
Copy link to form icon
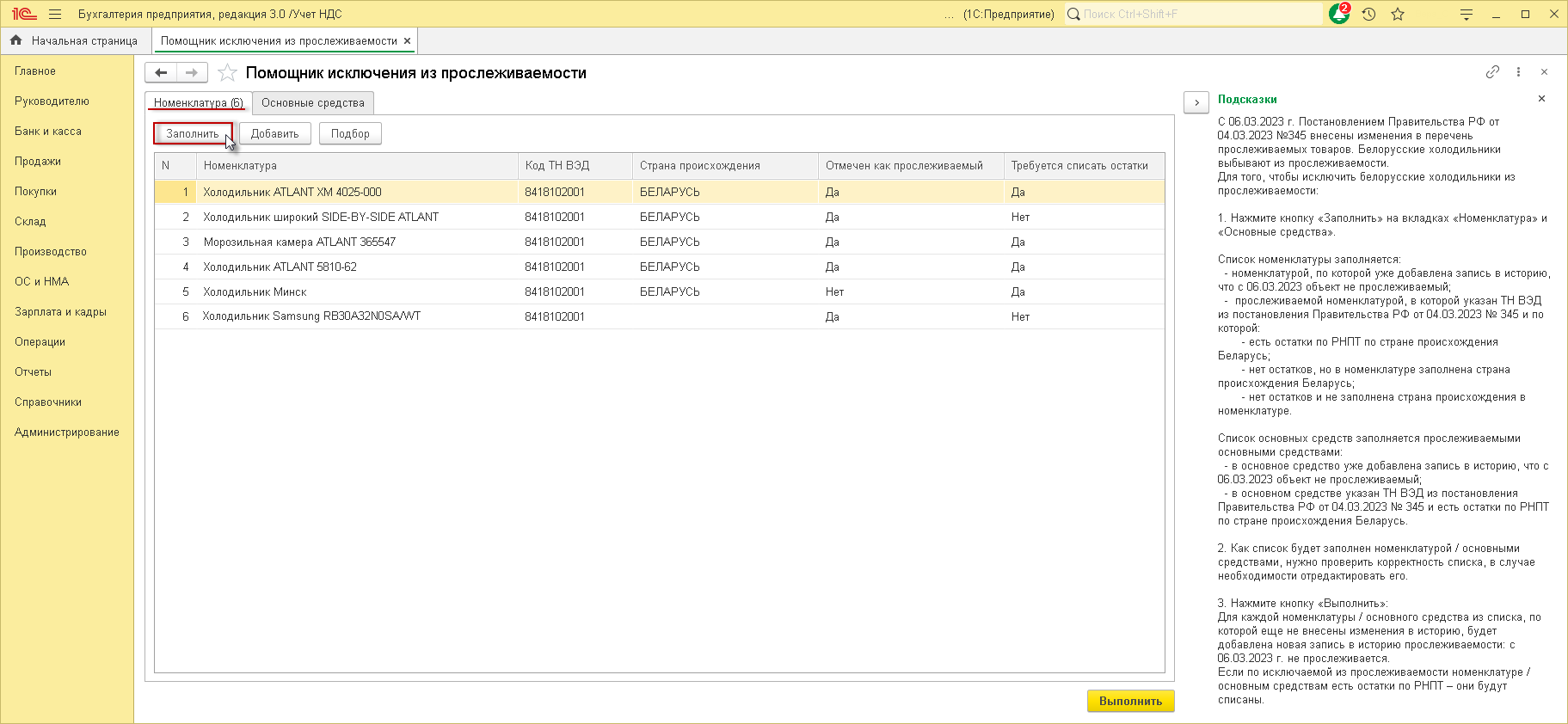tap(1492, 72)
